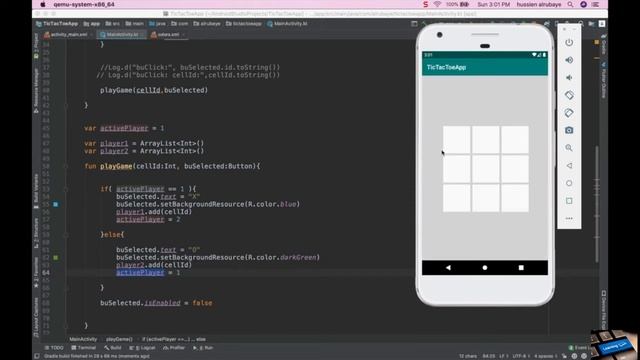640x360 pixels.
Task: Click playGame() in bottom code breadcrumb
Action: 119,339
